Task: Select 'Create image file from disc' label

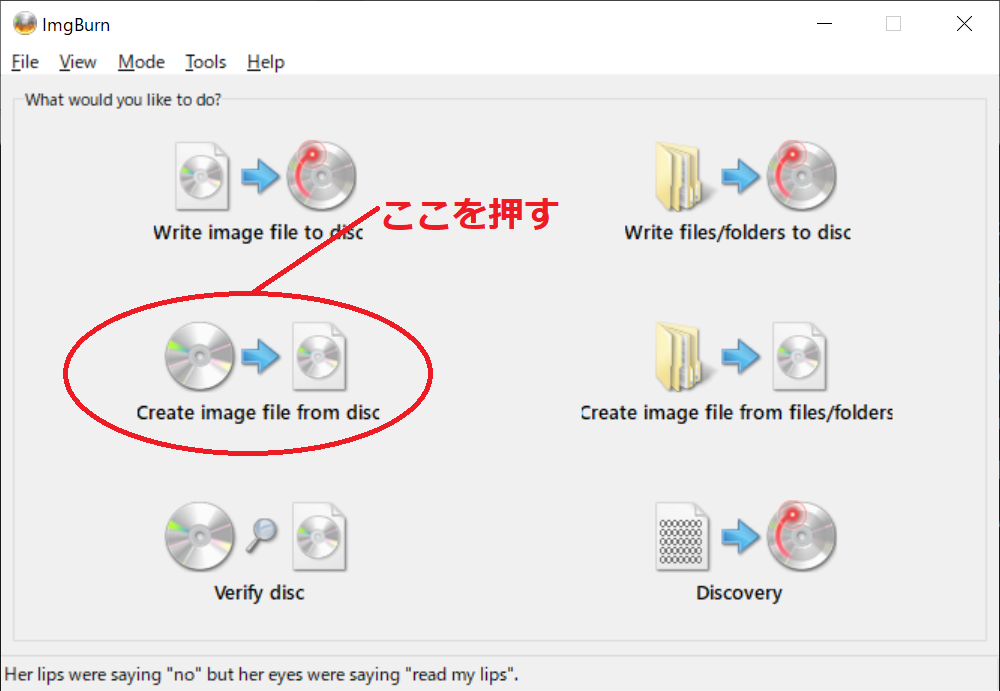Action: [258, 413]
